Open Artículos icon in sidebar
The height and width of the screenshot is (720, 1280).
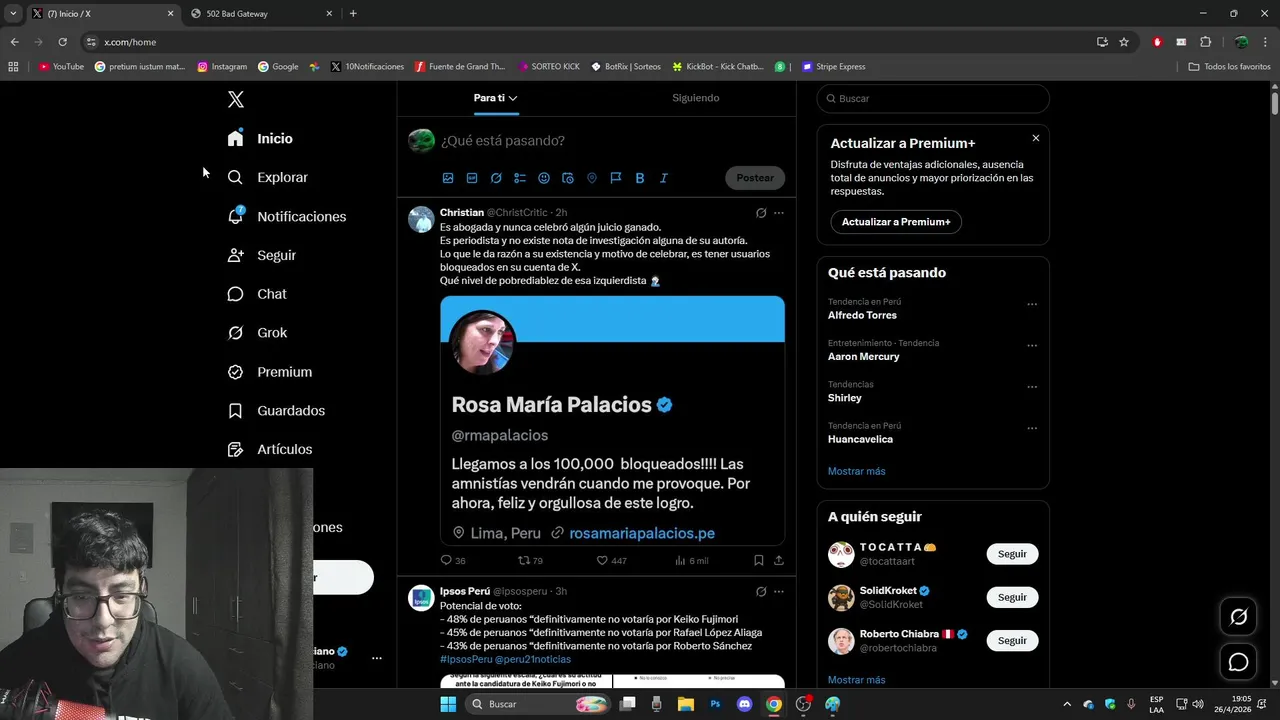click(x=235, y=450)
